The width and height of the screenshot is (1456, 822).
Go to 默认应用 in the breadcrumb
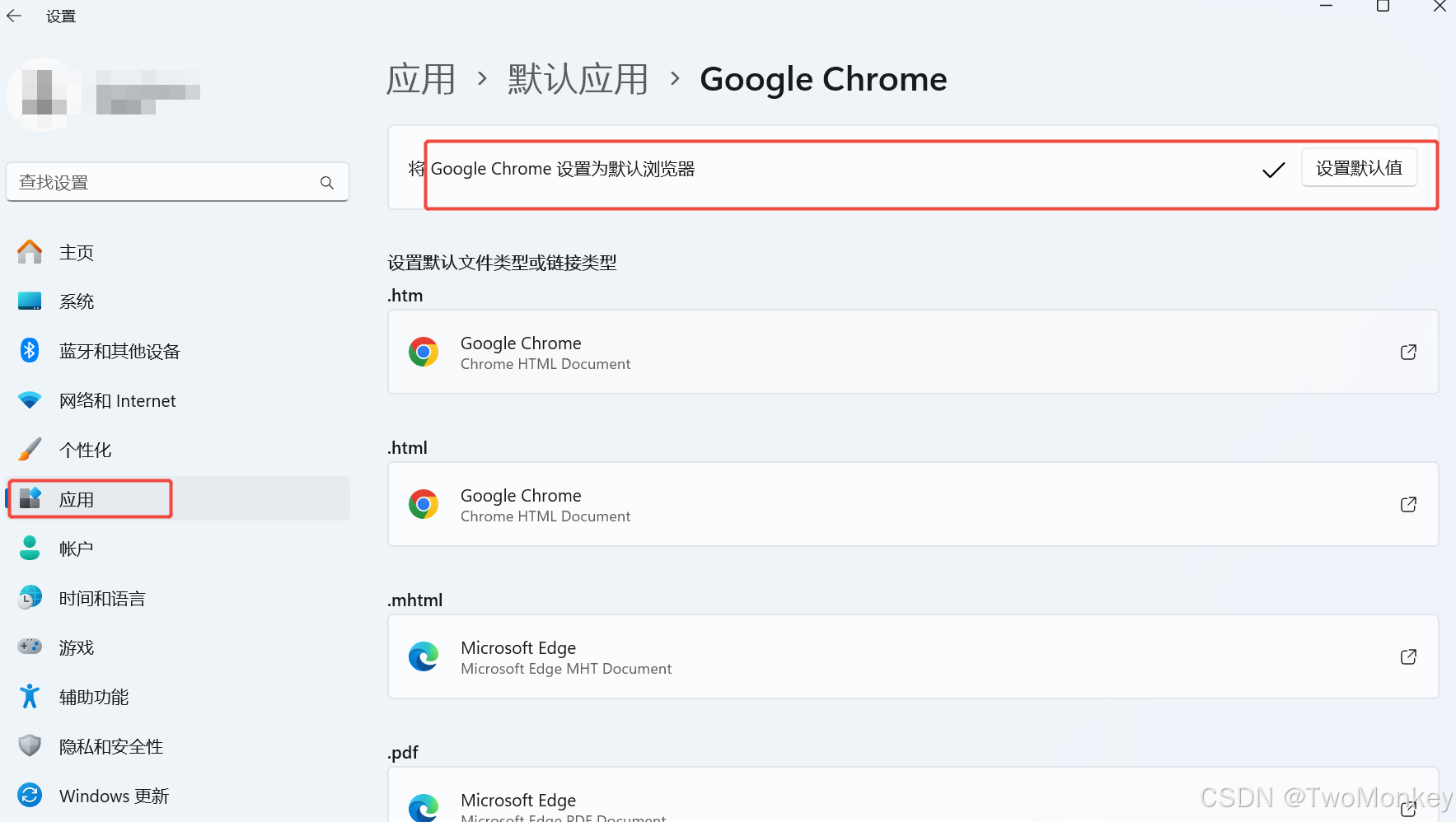point(578,80)
